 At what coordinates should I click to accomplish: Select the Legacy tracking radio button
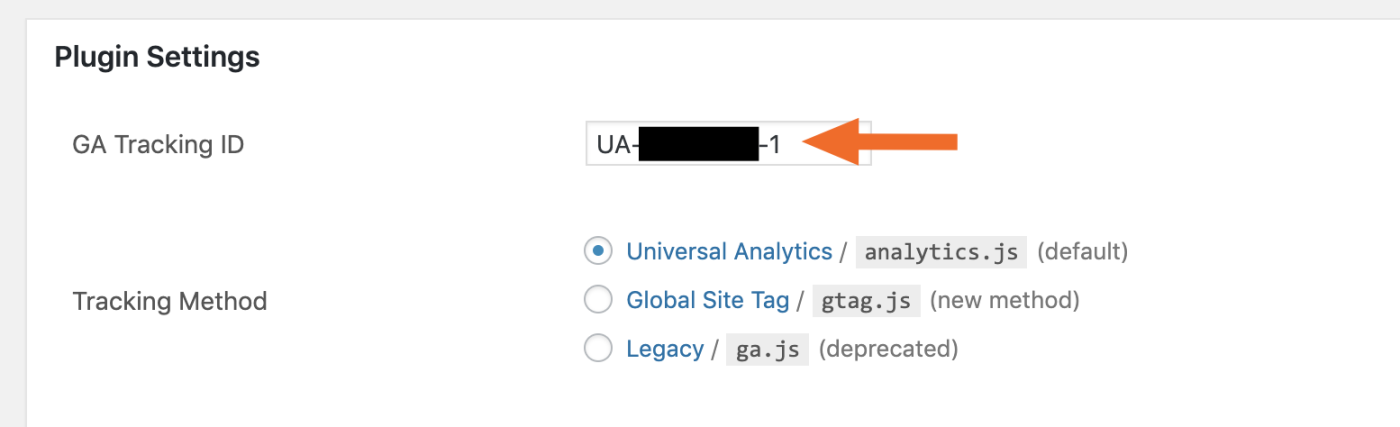[598, 349]
